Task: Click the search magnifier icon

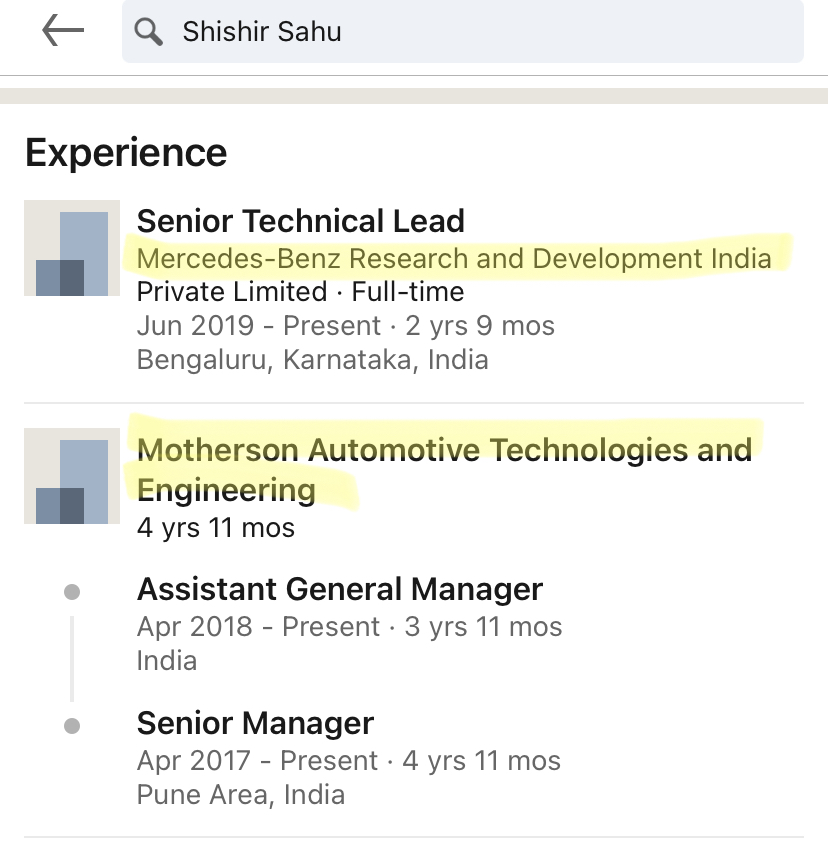Action: pos(149,32)
